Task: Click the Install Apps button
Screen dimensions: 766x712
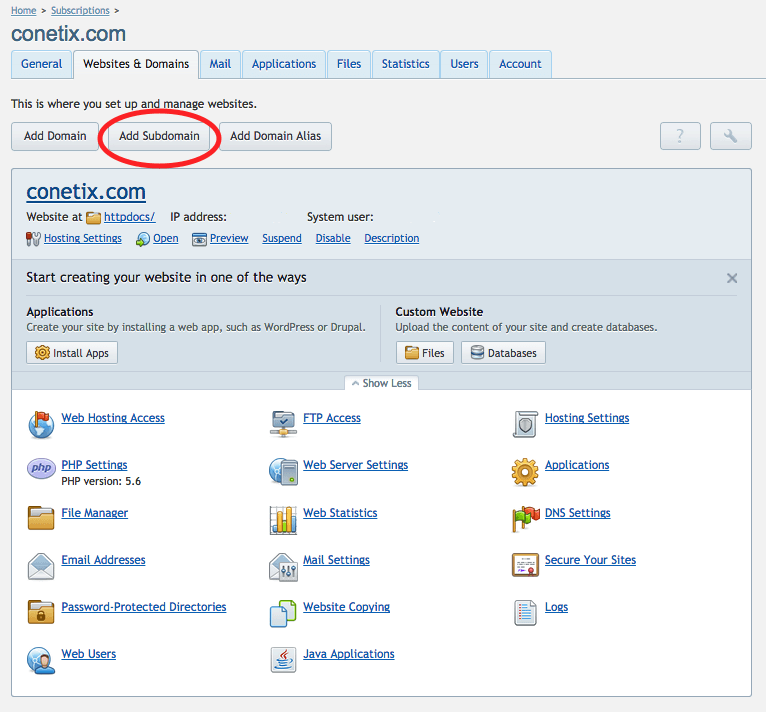Action: click(x=72, y=353)
